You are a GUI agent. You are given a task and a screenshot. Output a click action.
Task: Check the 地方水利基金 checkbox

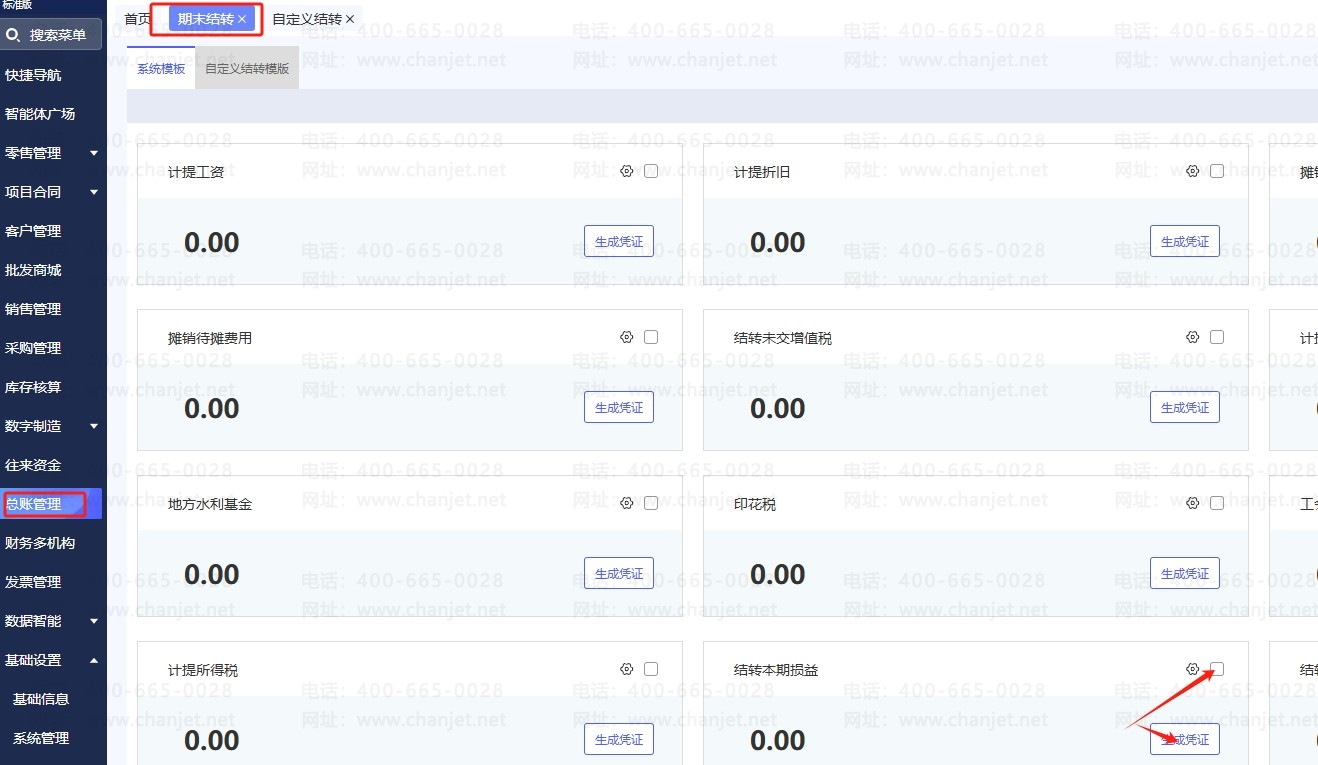651,503
